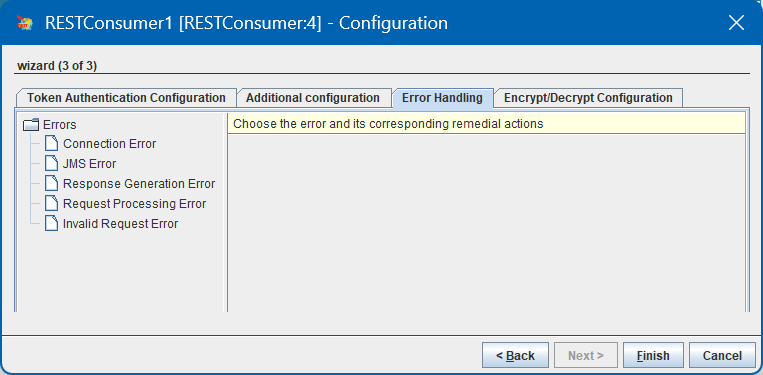Click the Request Processing Error document icon
The width and height of the screenshot is (763, 375).
[x=51, y=204]
